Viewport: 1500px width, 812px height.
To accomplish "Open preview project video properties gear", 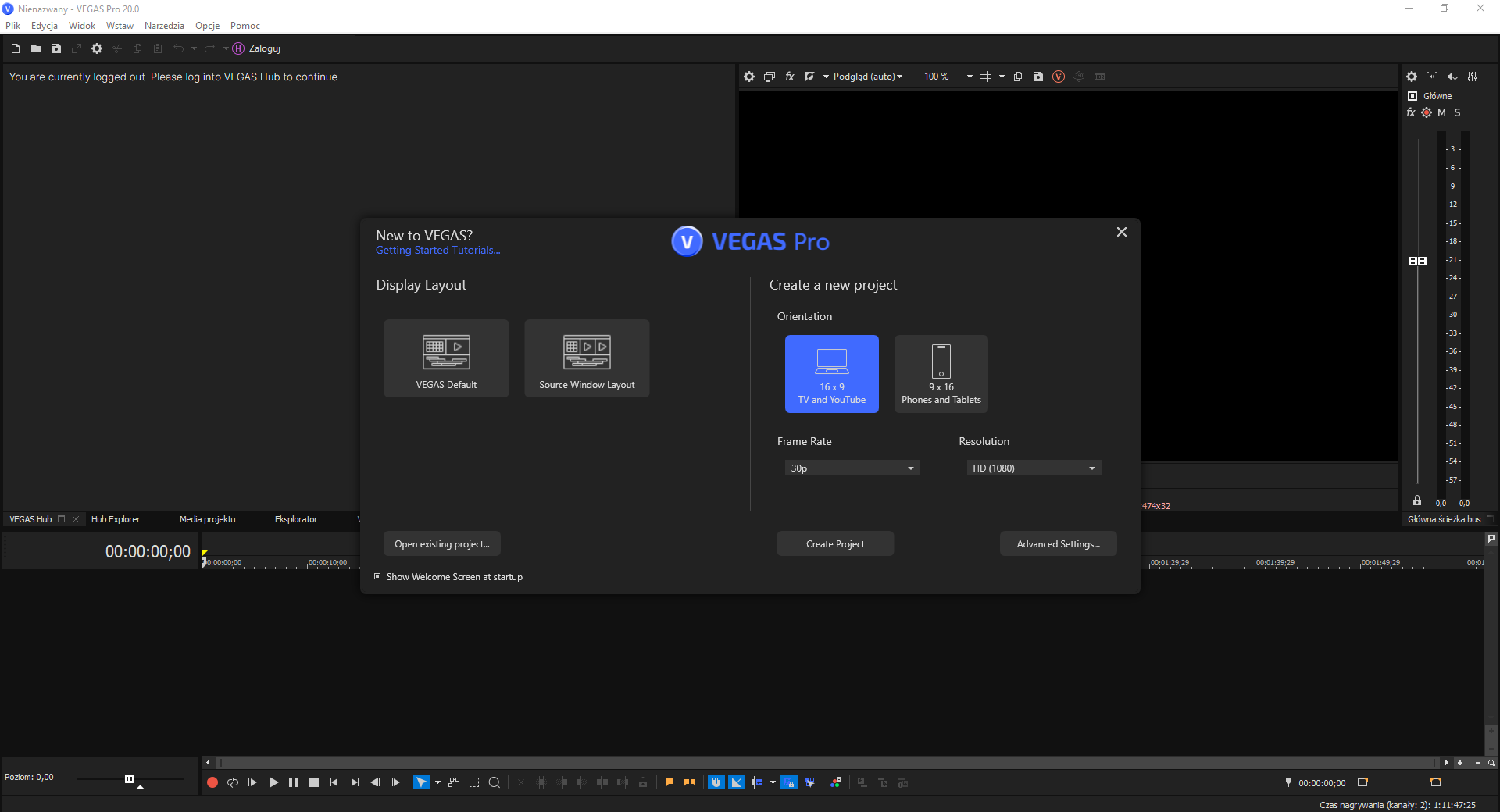I will (749, 77).
